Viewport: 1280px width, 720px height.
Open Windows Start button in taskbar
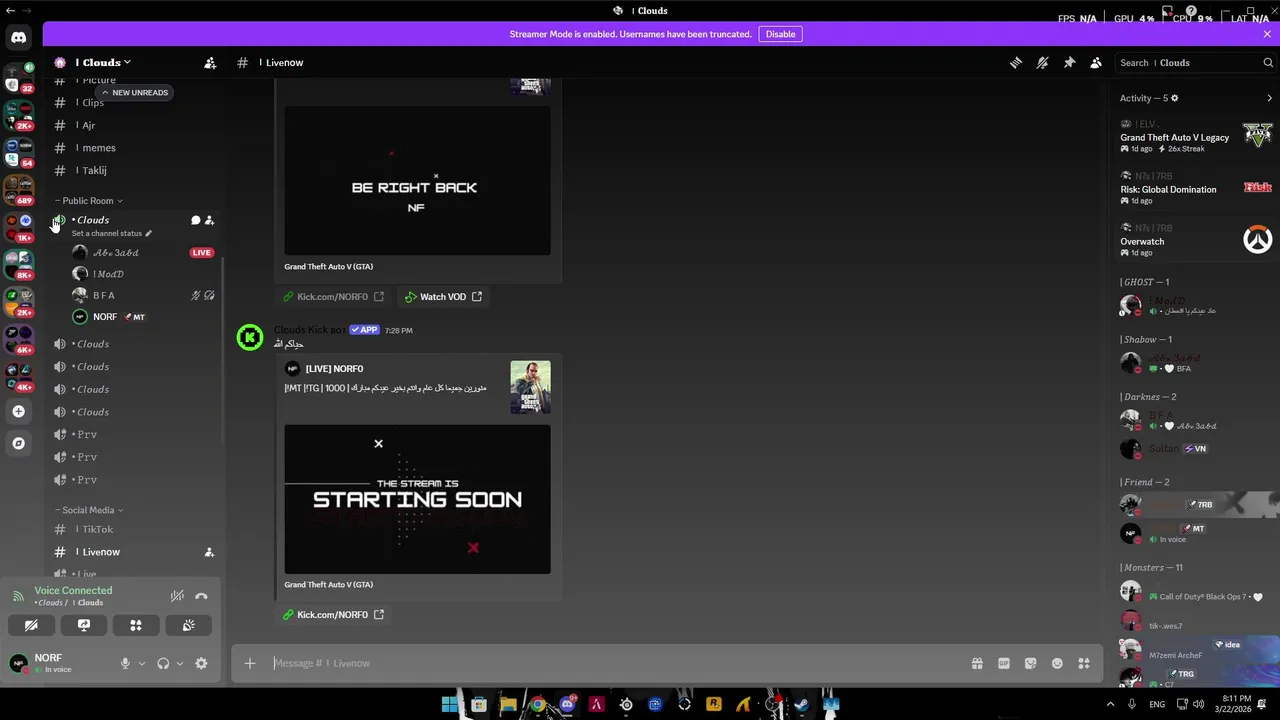pyautogui.click(x=450, y=704)
